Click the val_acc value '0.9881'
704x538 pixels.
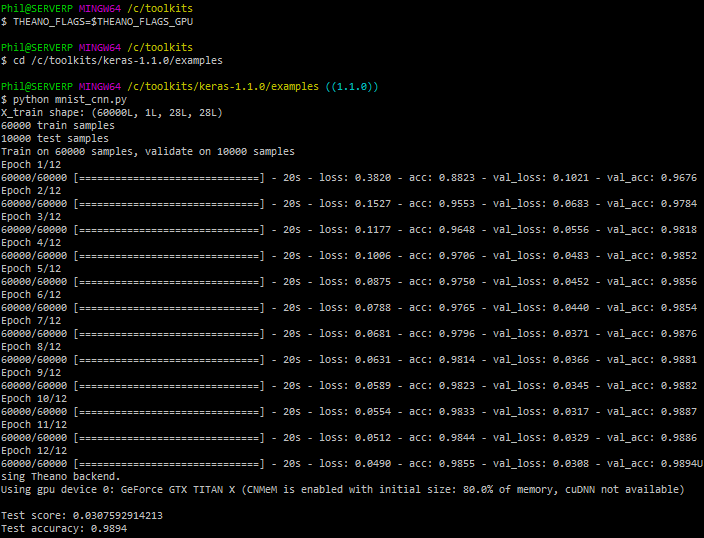coord(679,360)
